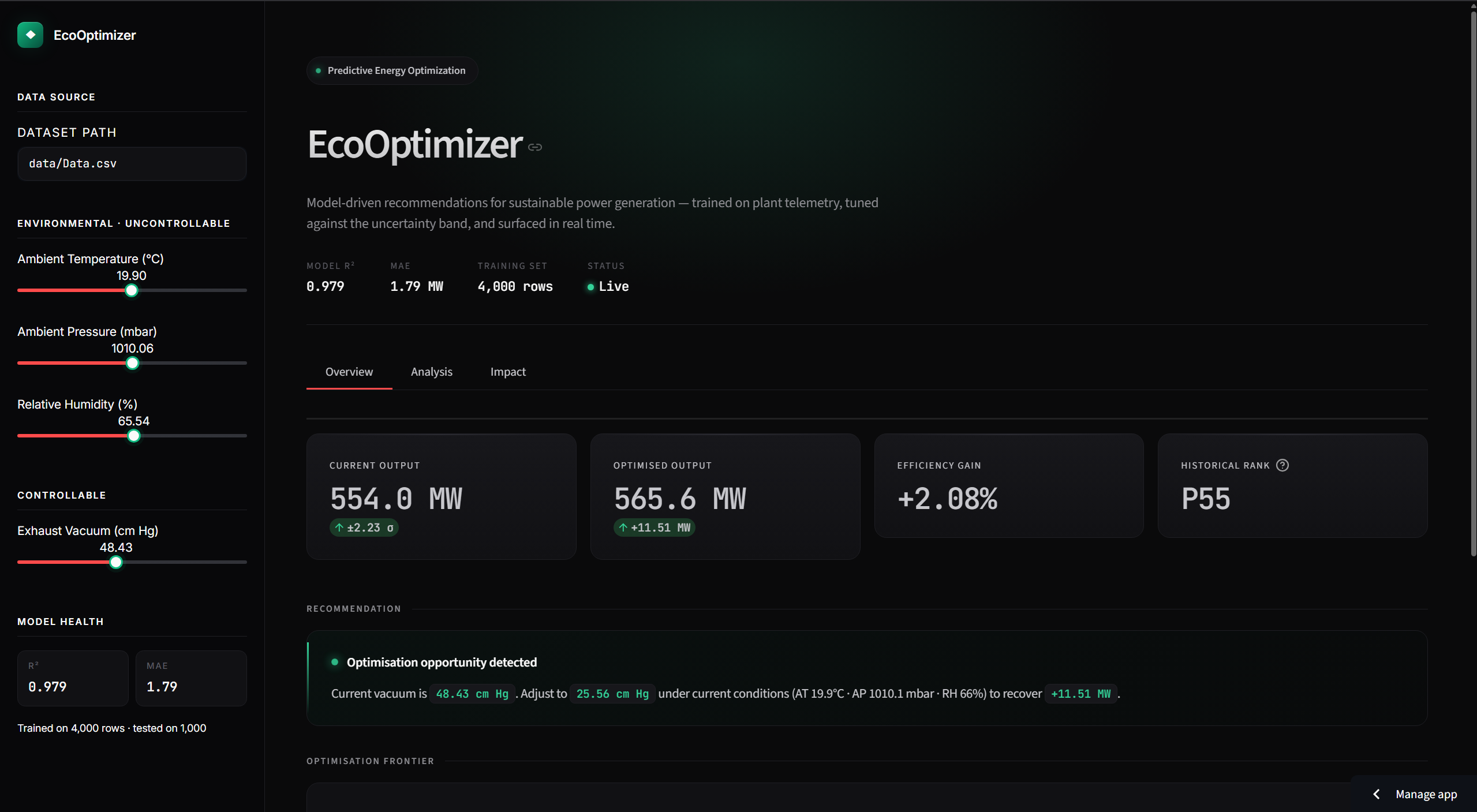1477x812 pixels.
Task: Click the Relative Humidity slider handle
Action: coord(134,436)
